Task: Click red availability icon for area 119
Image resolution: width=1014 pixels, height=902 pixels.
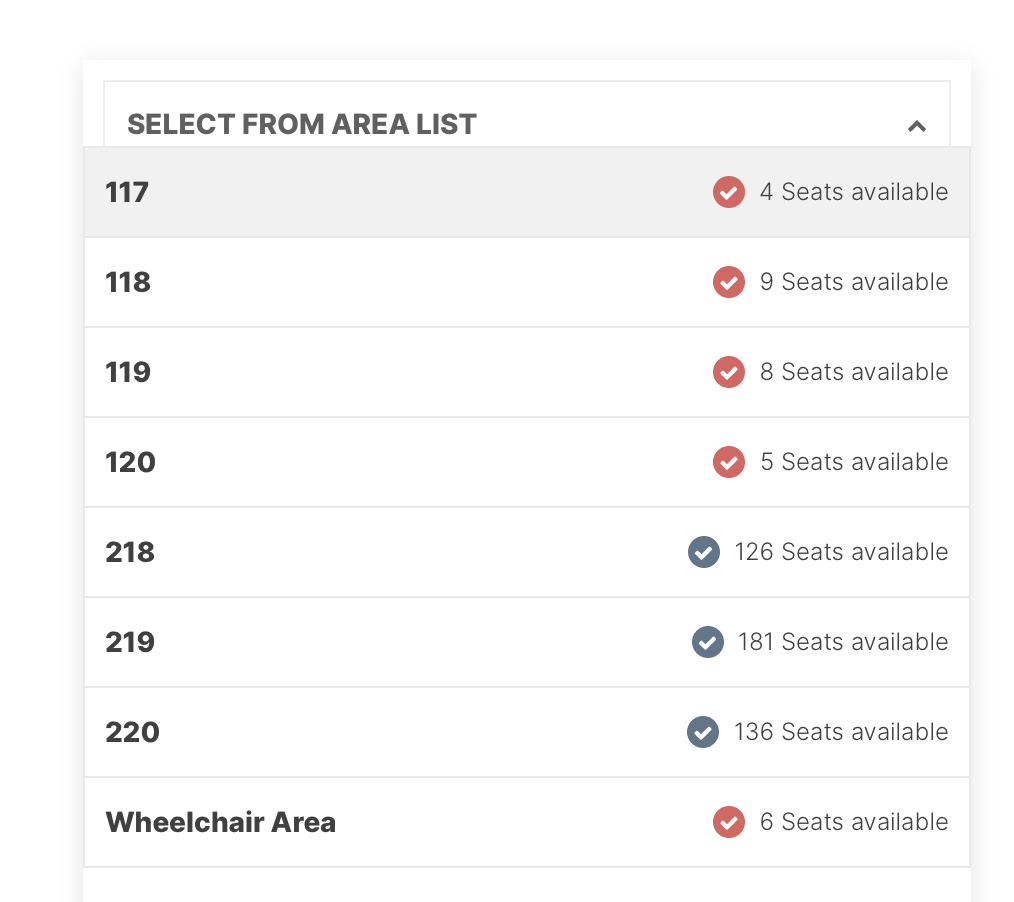Action: [729, 372]
